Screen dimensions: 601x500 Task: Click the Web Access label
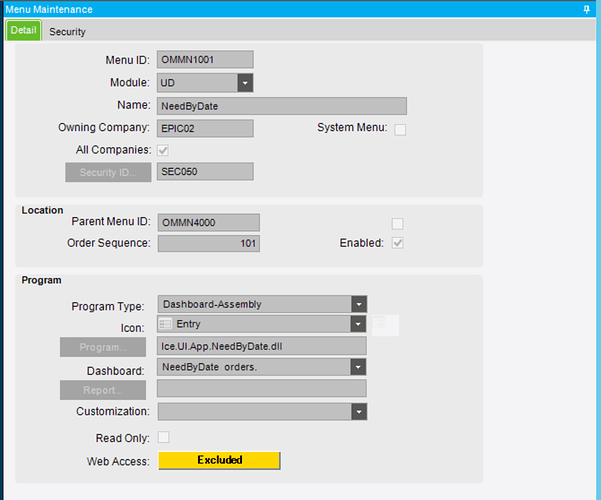pyautogui.click(x=118, y=461)
